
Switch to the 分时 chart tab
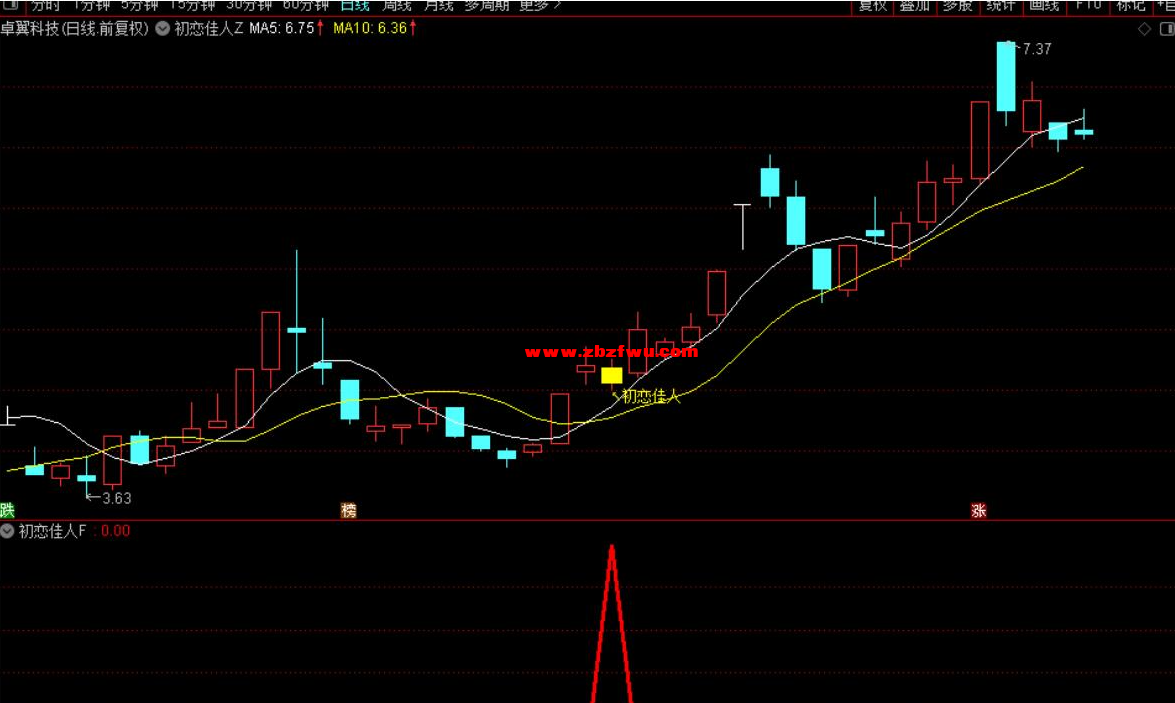click(45, 5)
